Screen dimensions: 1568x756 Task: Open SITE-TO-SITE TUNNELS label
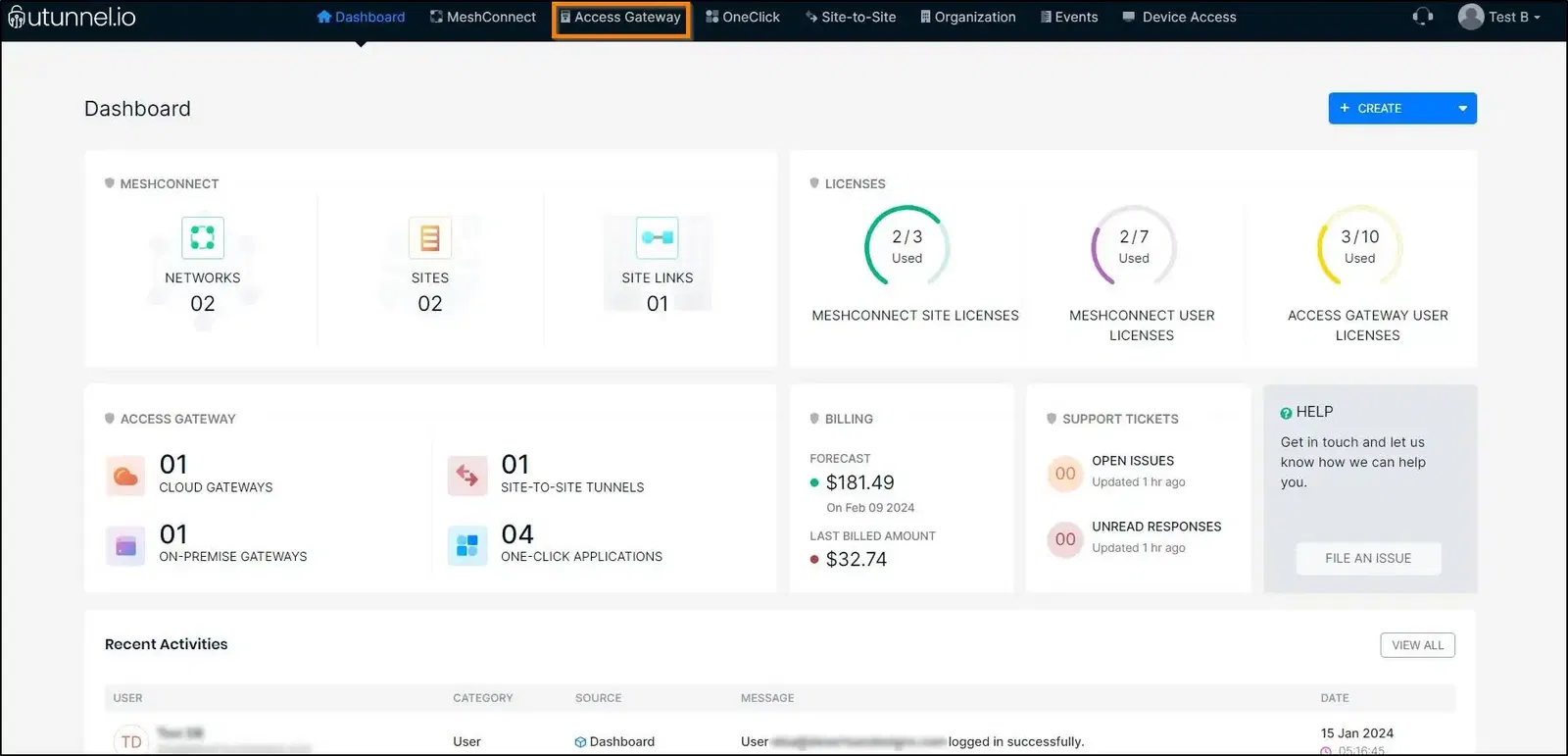tap(572, 487)
